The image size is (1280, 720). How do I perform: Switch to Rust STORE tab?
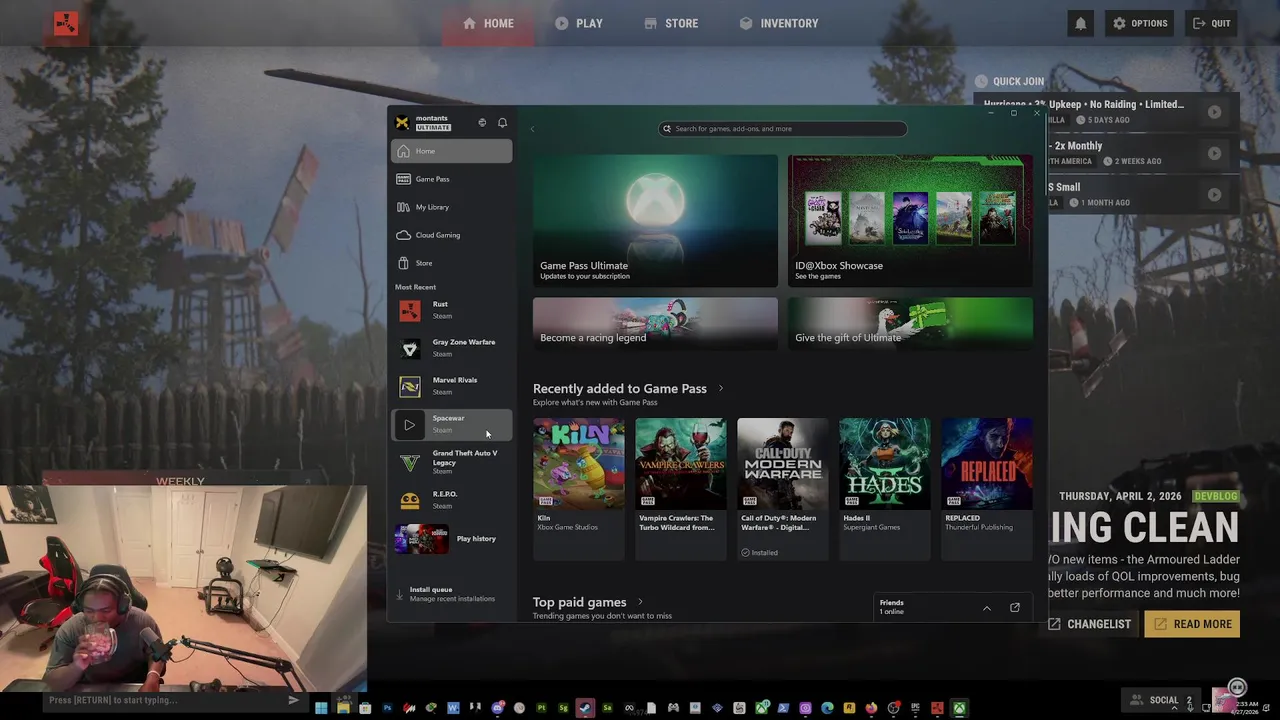point(671,23)
